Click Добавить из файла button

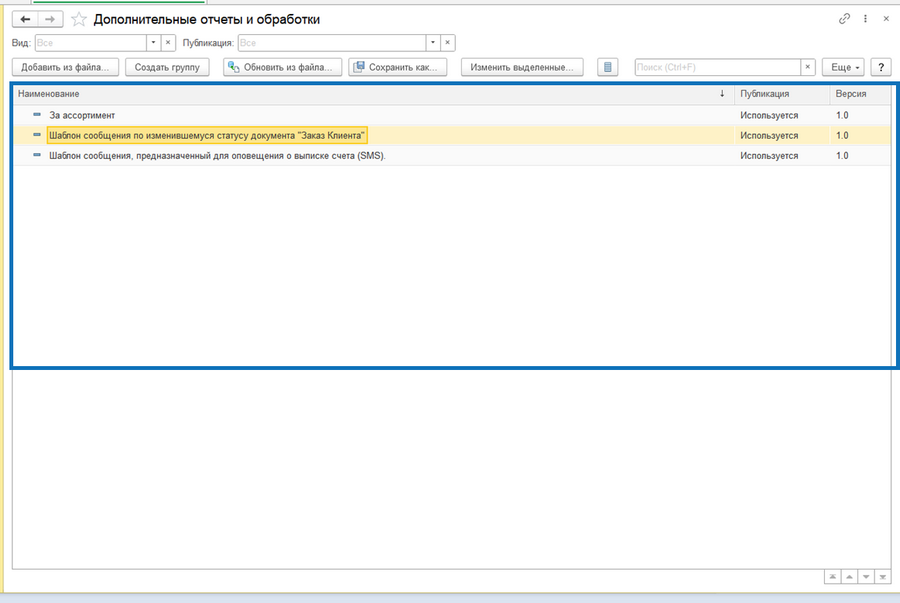pos(65,67)
